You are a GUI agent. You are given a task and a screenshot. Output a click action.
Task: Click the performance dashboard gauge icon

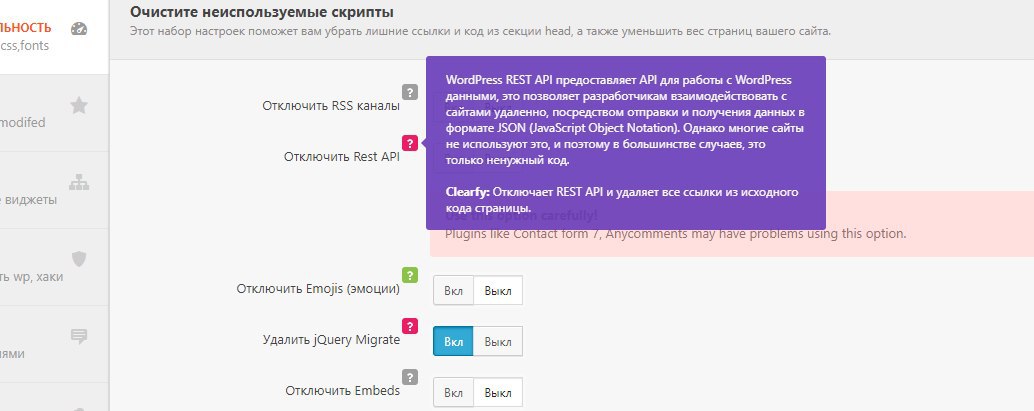(80, 29)
